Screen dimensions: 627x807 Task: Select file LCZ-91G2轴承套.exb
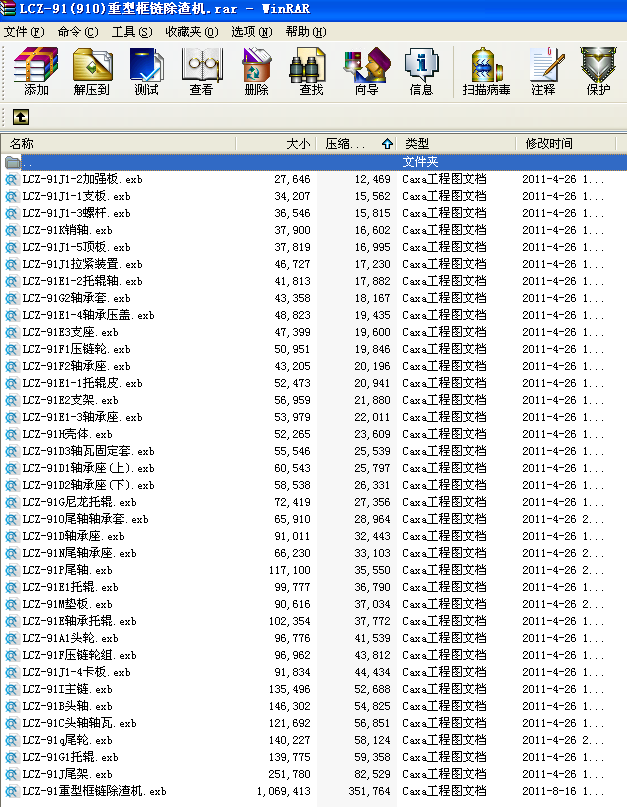point(76,299)
